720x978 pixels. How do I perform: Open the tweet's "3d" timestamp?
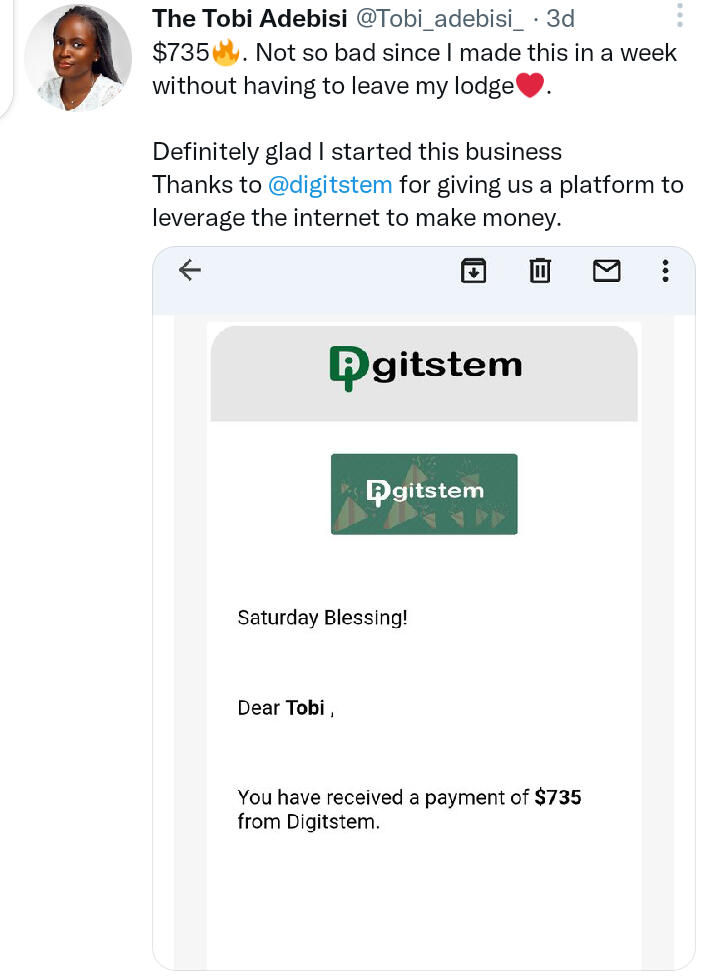(x=560, y=19)
